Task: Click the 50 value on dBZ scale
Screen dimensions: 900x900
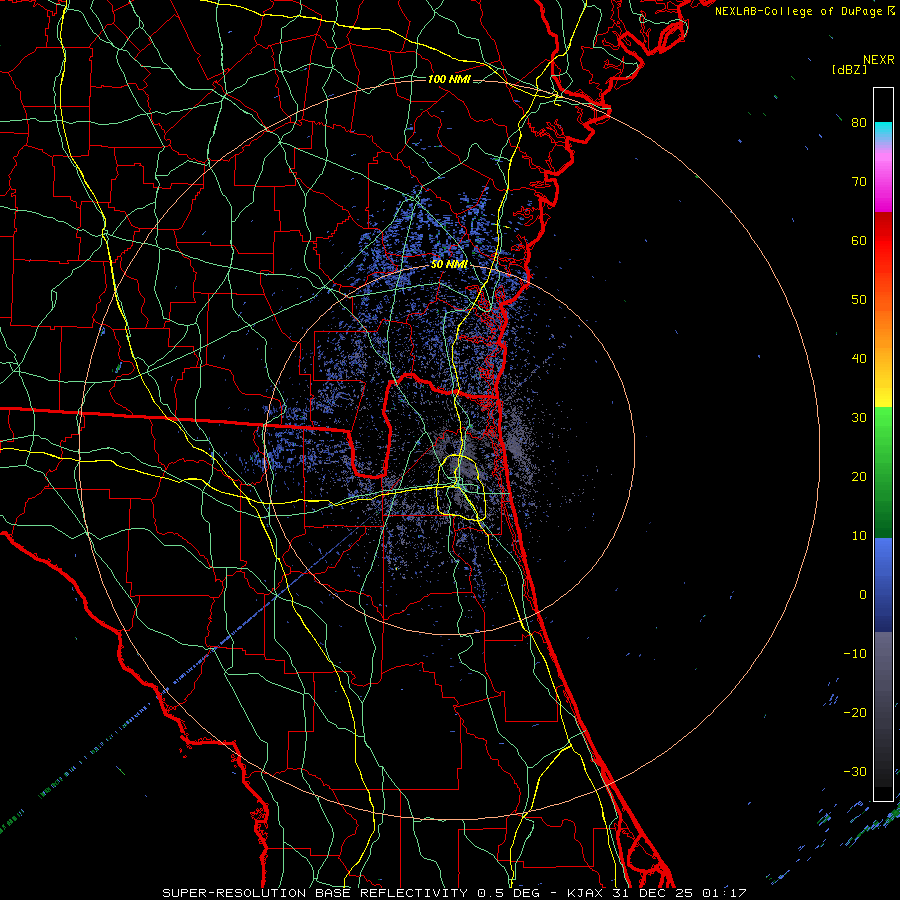Action: tap(859, 300)
